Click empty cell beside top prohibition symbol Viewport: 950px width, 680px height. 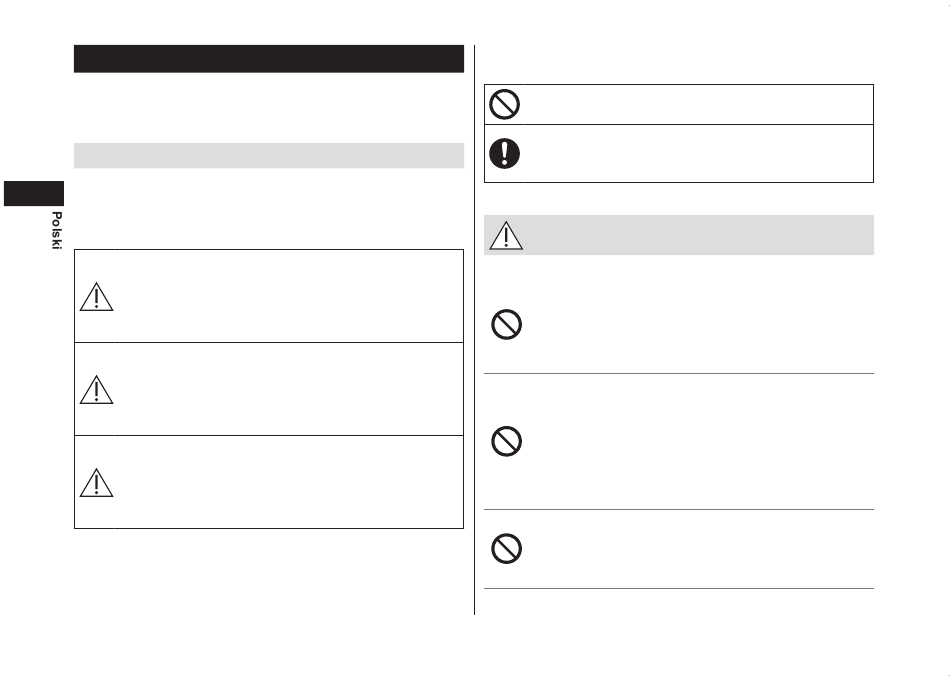pos(699,104)
